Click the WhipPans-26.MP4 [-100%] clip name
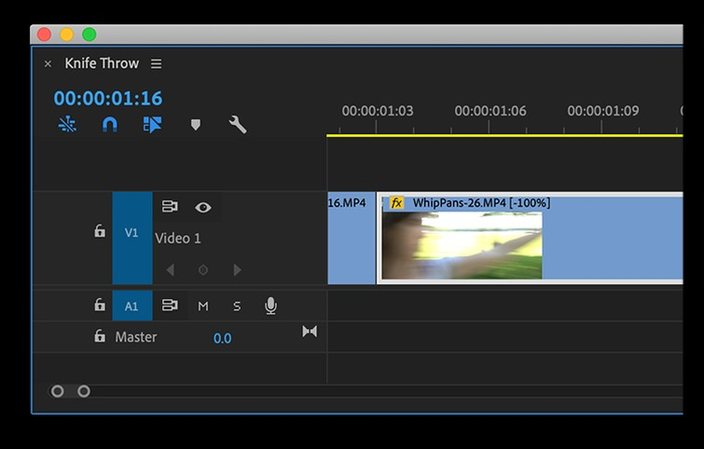This screenshot has height=449, width=704. 481,203
